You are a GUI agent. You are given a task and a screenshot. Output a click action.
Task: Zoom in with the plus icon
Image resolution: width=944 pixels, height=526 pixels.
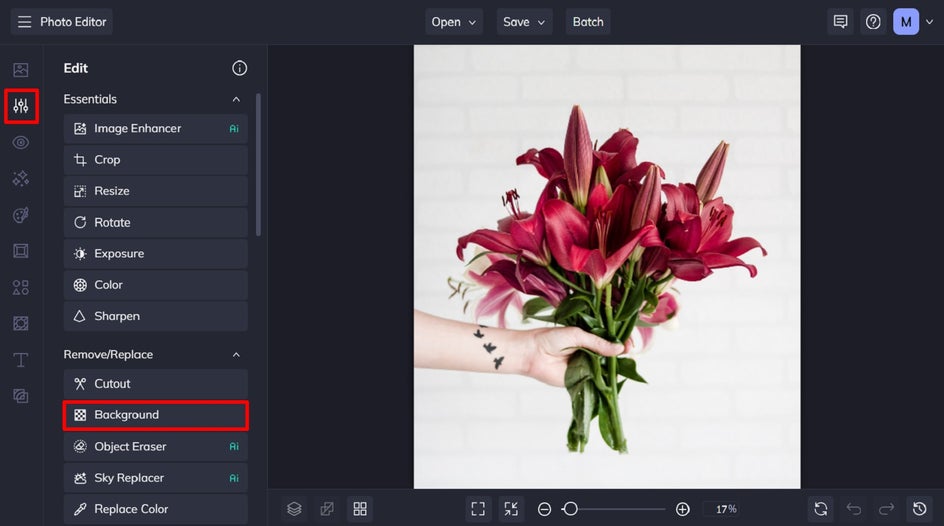point(683,509)
